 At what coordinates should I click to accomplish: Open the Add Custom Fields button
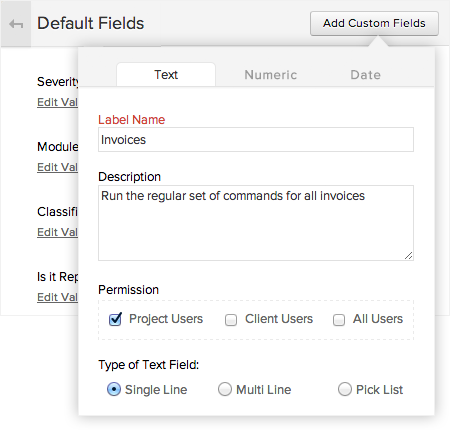coord(374,23)
